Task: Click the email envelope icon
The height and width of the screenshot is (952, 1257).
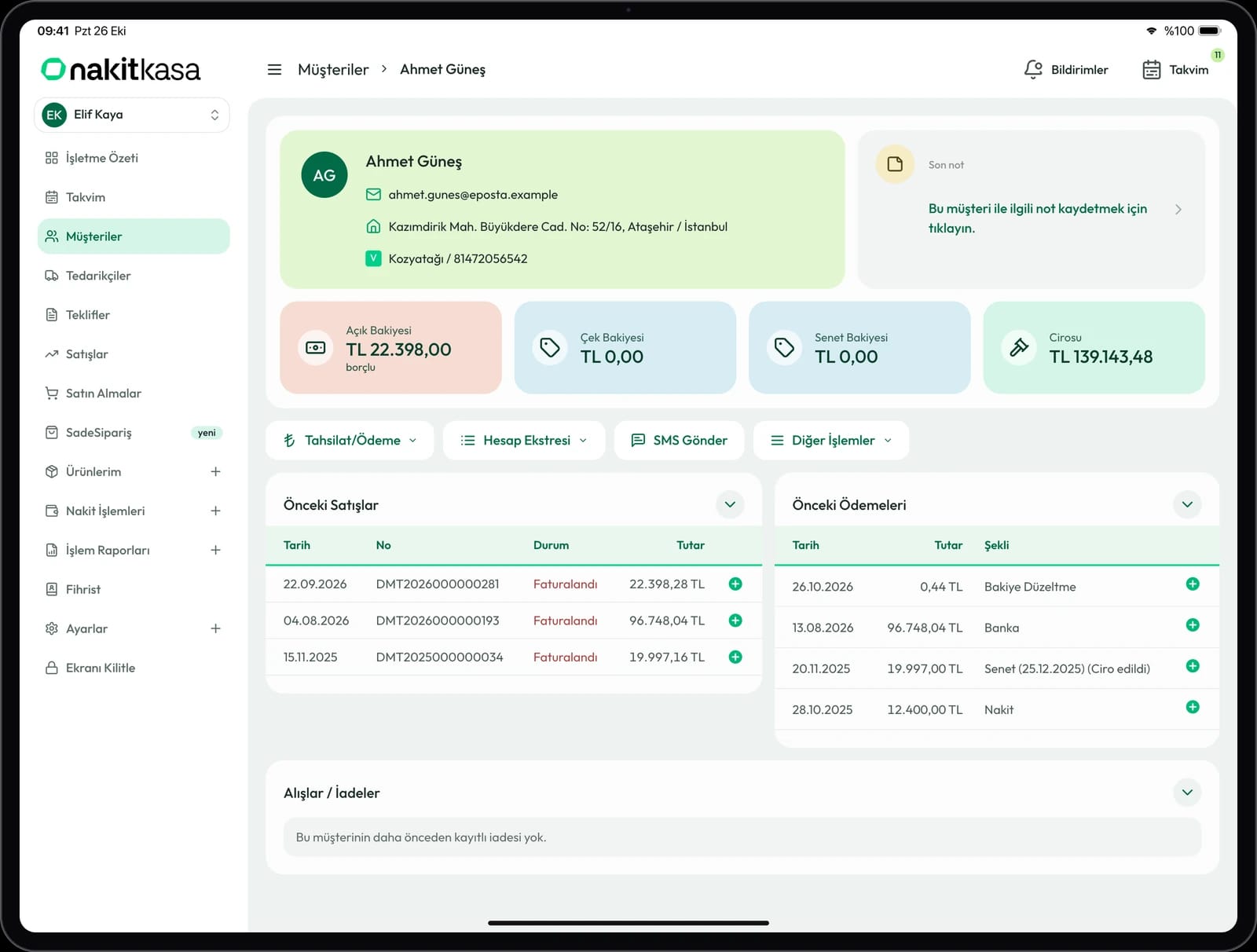Action: tap(373, 194)
